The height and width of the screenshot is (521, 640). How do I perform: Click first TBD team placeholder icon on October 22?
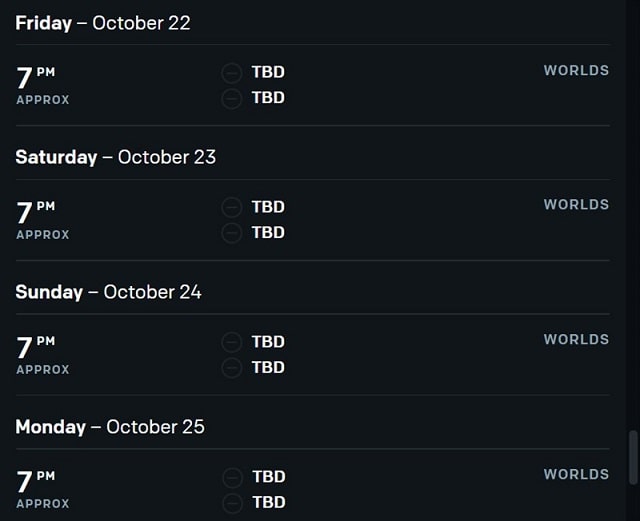point(231,73)
